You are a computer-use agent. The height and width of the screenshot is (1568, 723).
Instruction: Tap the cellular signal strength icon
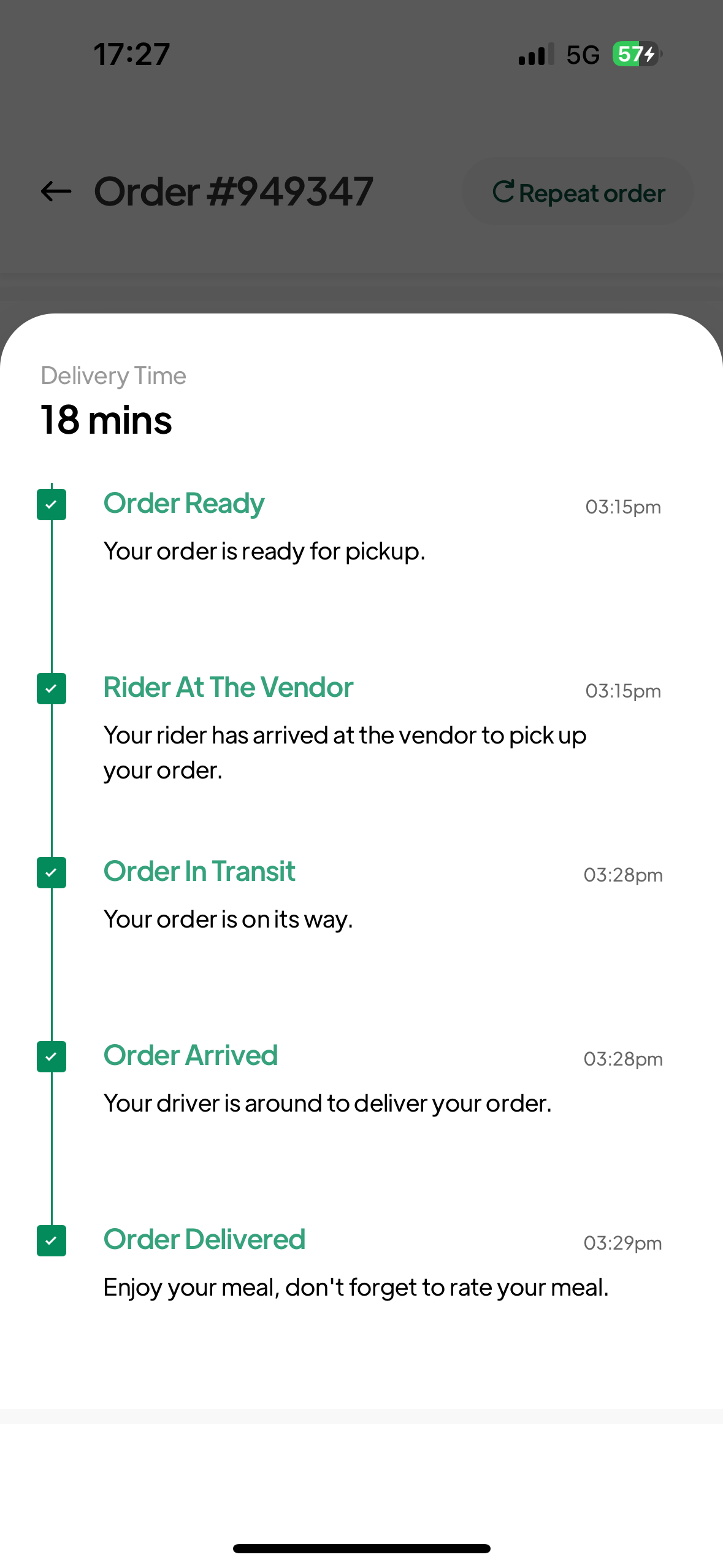[x=536, y=55]
